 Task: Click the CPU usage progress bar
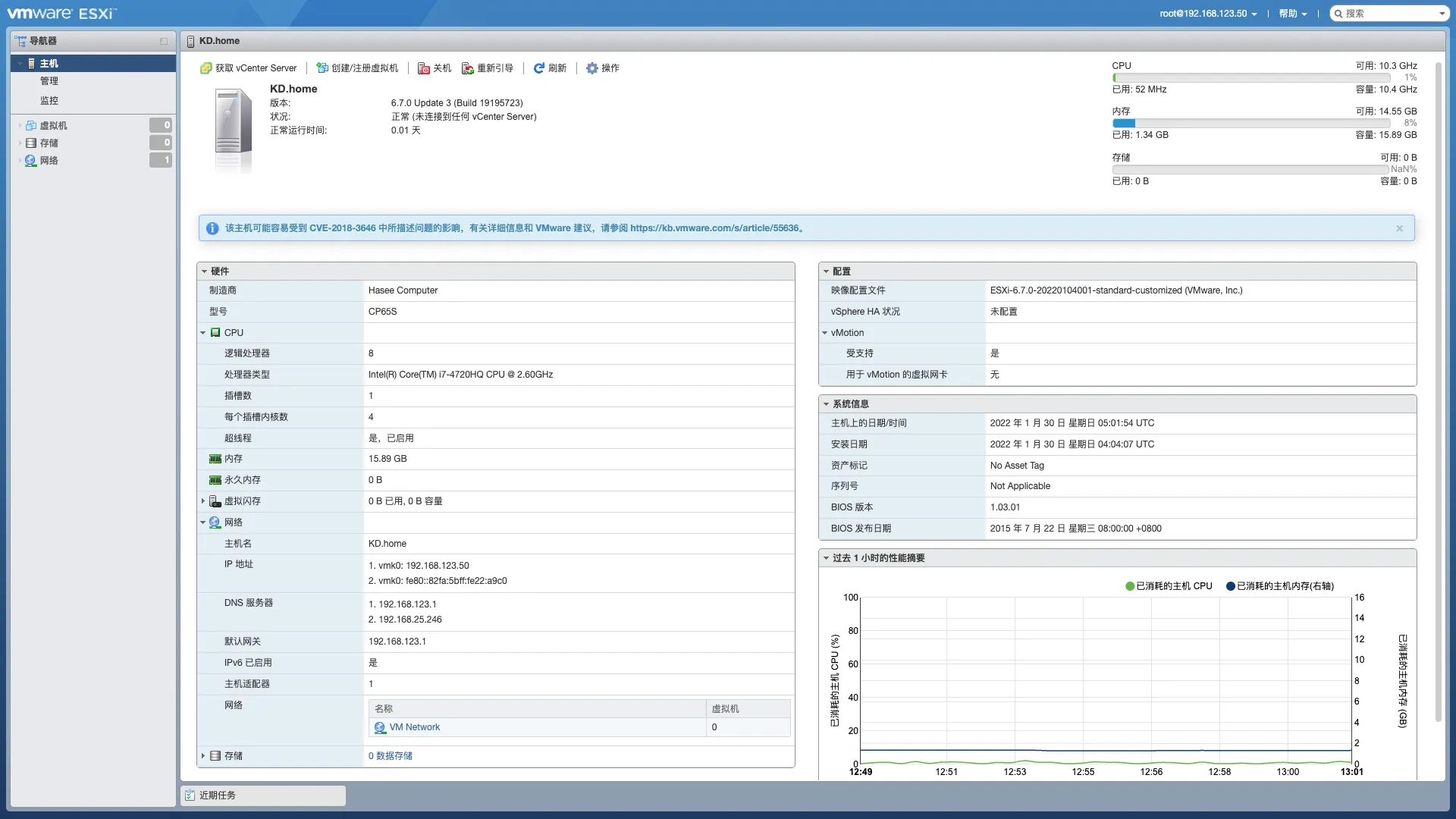pyautogui.click(x=1251, y=78)
